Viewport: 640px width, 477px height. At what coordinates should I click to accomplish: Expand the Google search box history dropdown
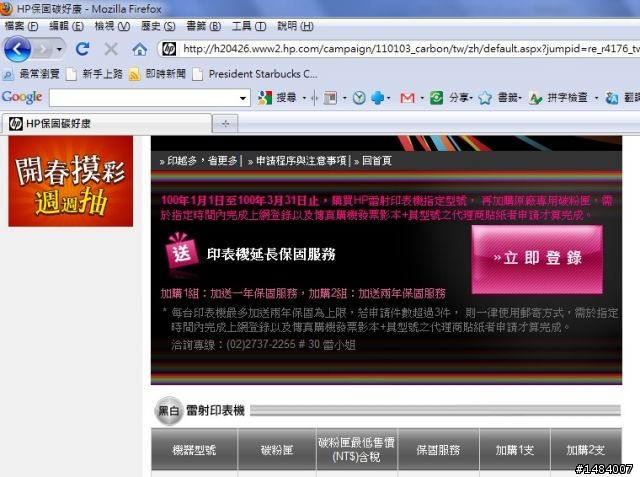click(243, 98)
